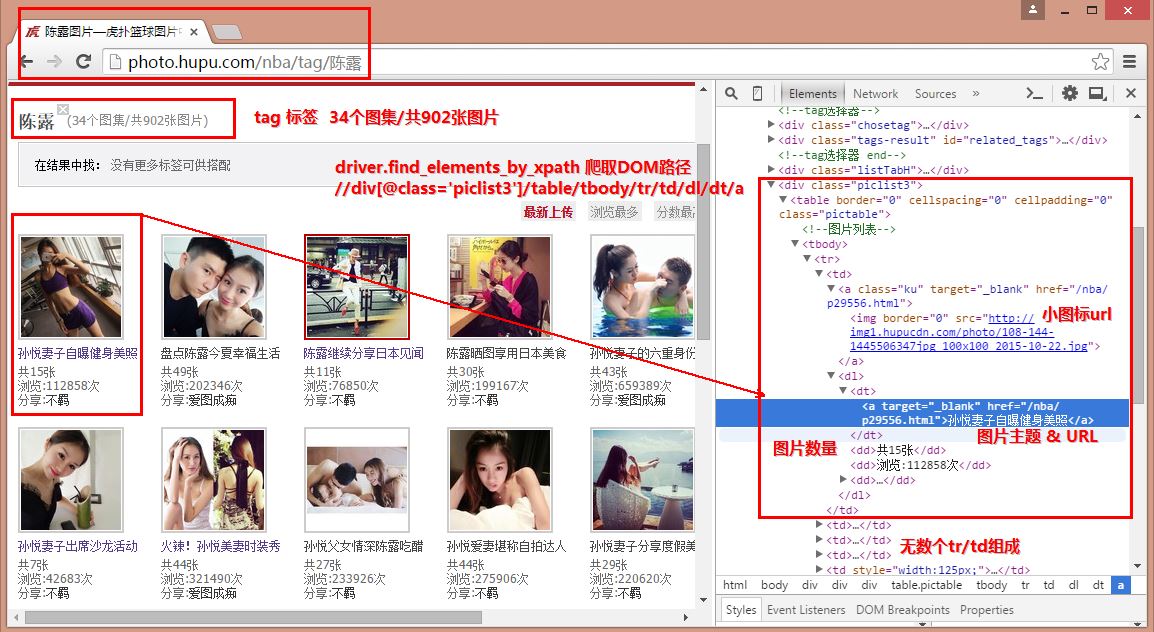The width and height of the screenshot is (1154, 632).
Task: Click 'html' in the DOM breadcrumb
Action: 734,585
